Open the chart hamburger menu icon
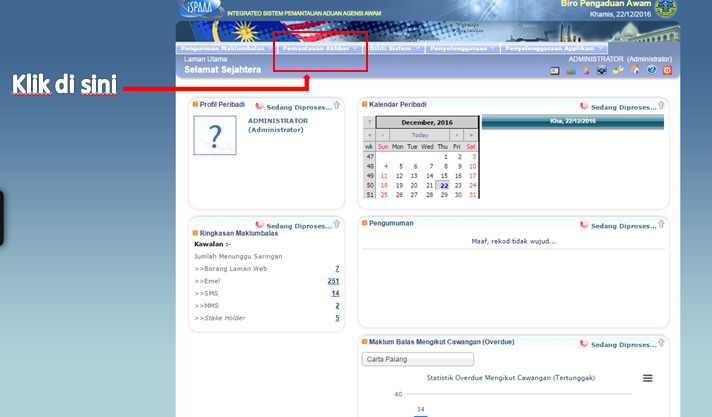This screenshot has width=712, height=417. [648, 378]
